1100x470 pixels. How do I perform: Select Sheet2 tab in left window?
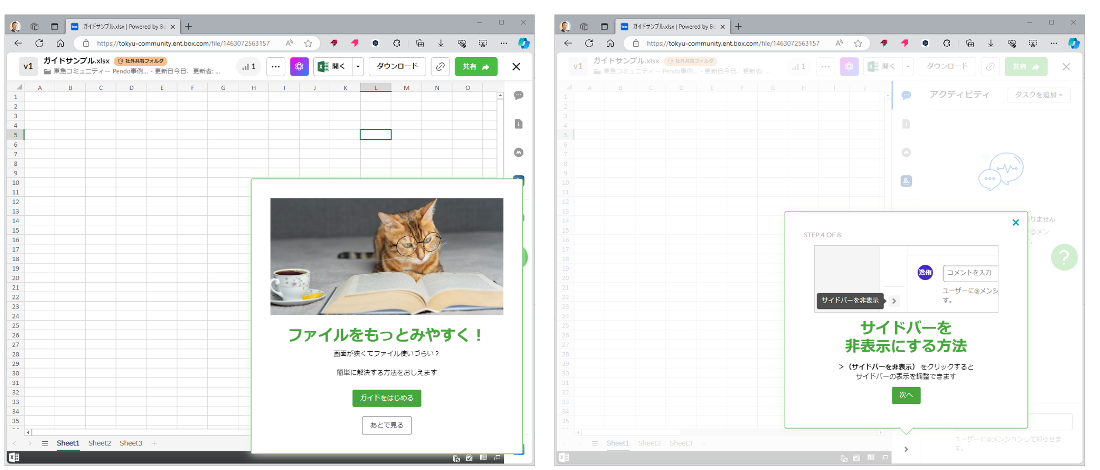point(100,443)
